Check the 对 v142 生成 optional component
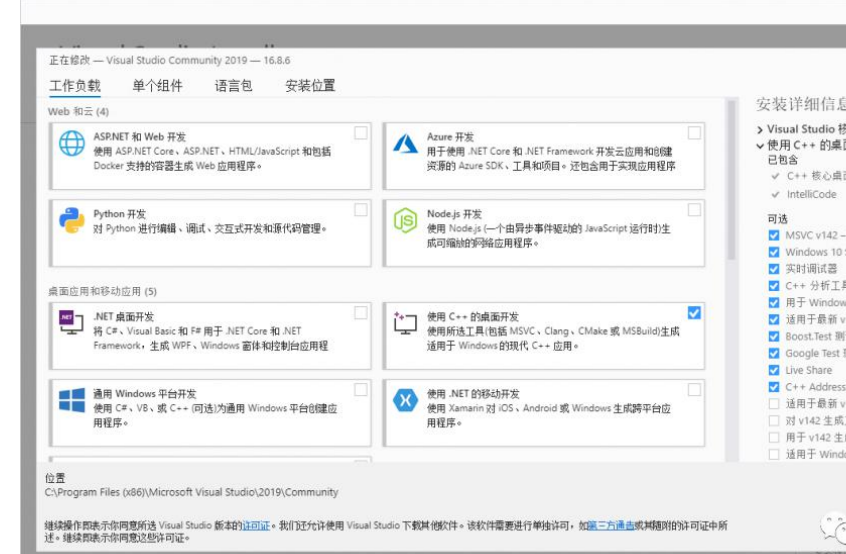 point(774,420)
